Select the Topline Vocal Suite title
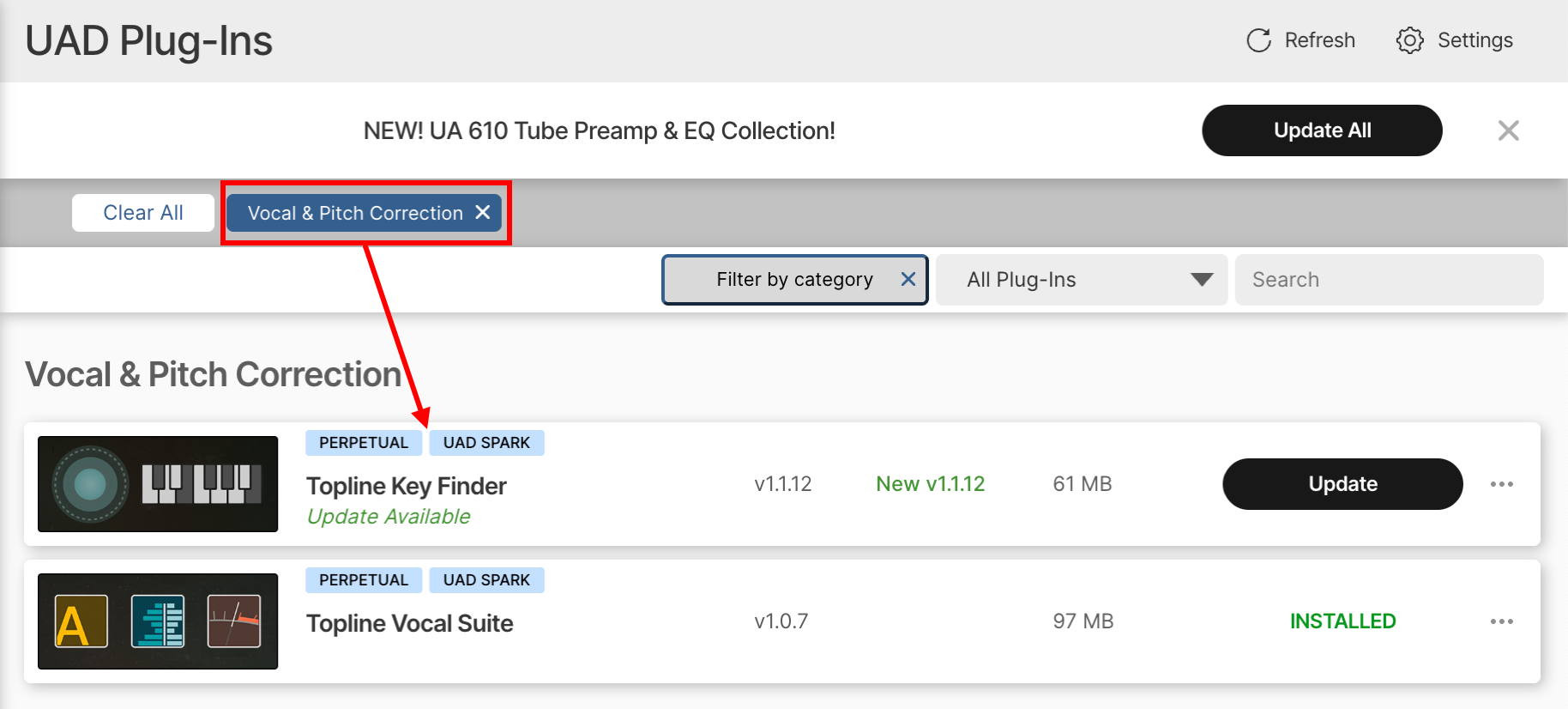 [x=410, y=623]
